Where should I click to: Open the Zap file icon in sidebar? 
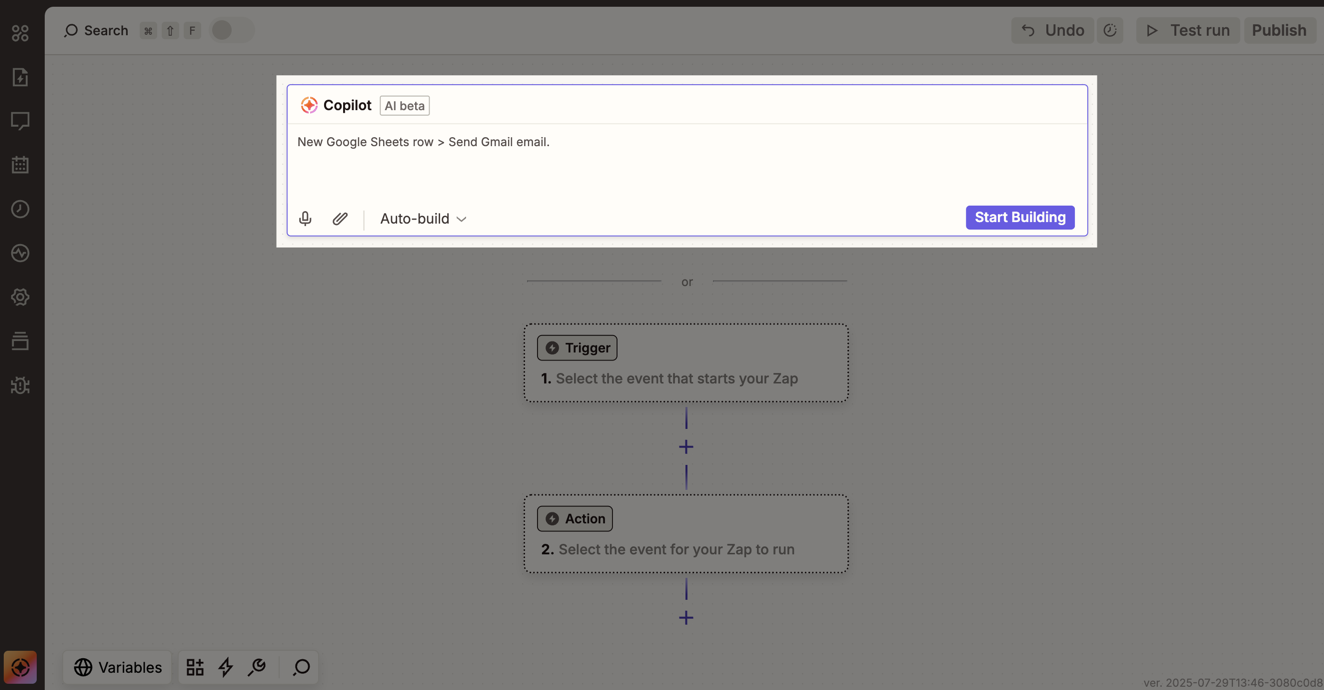(20, 77)
